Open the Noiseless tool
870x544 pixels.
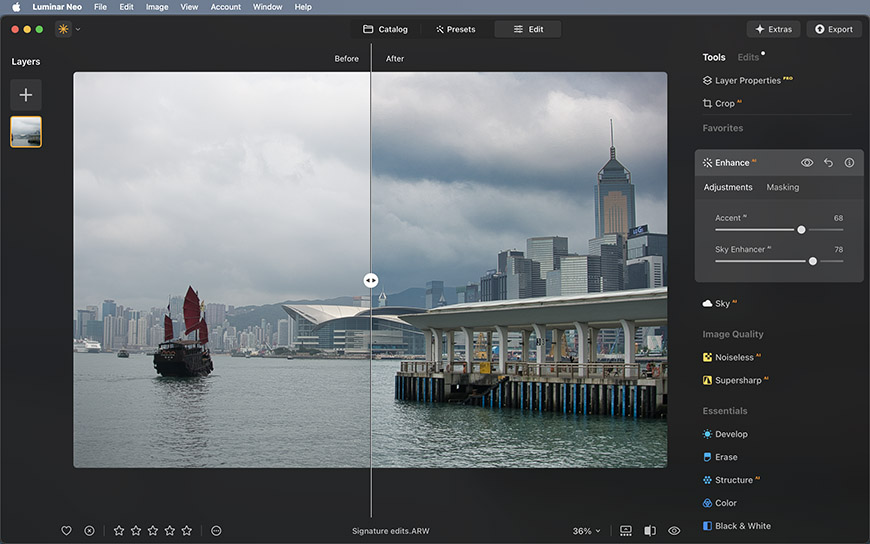732,357
